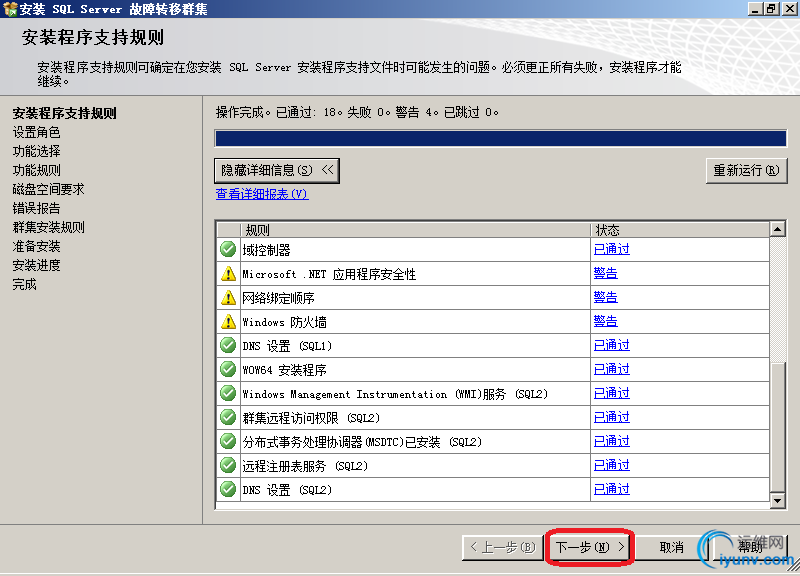This screenshot has height=576, width=800.
Task: Click the 操作完成 status summary text
Action: [357, 112]
